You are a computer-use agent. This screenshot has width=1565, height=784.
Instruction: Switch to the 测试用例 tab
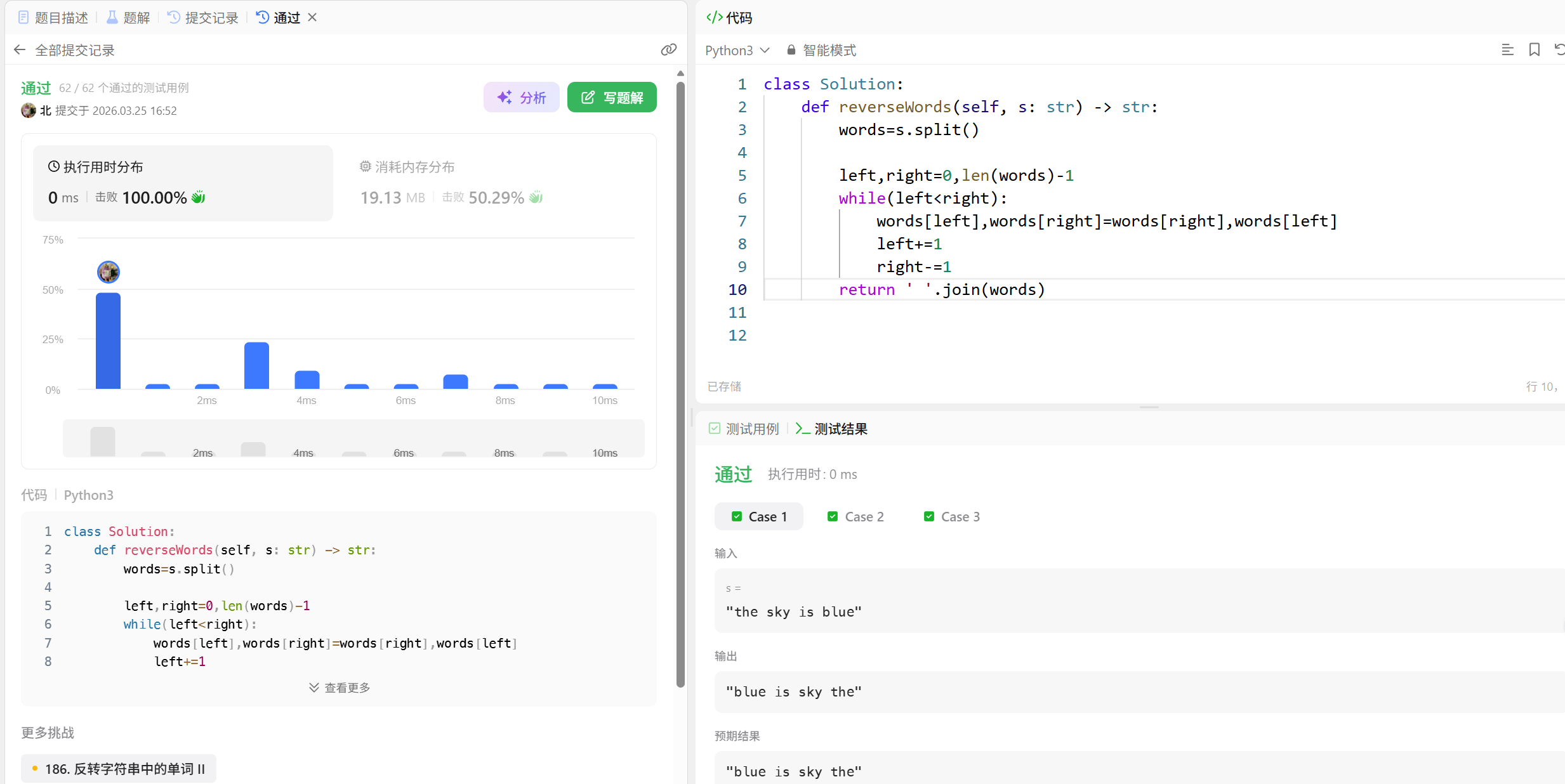744,429
